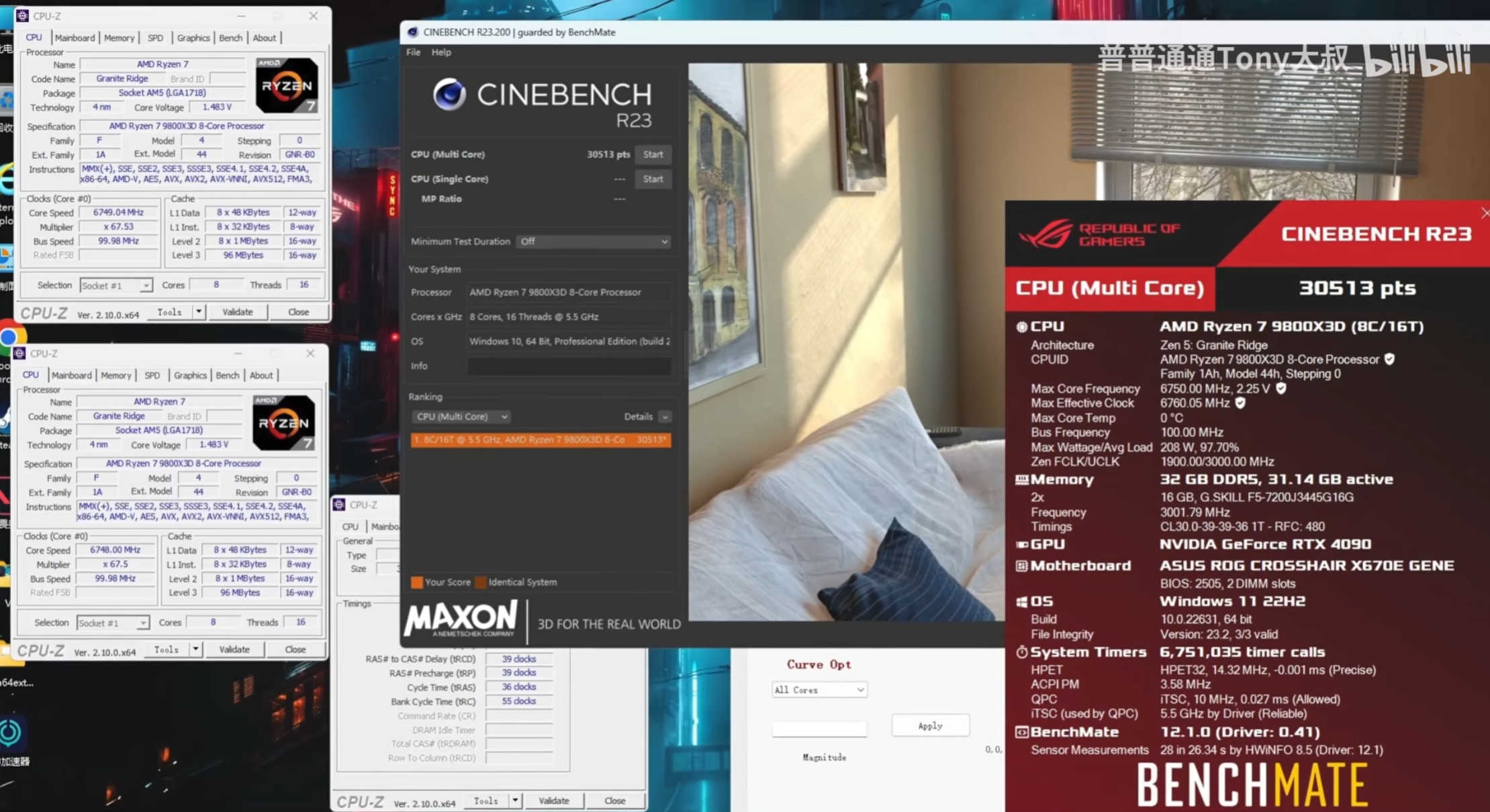Open the round power-symbol accelerator desktop icon

coord(10,732)
